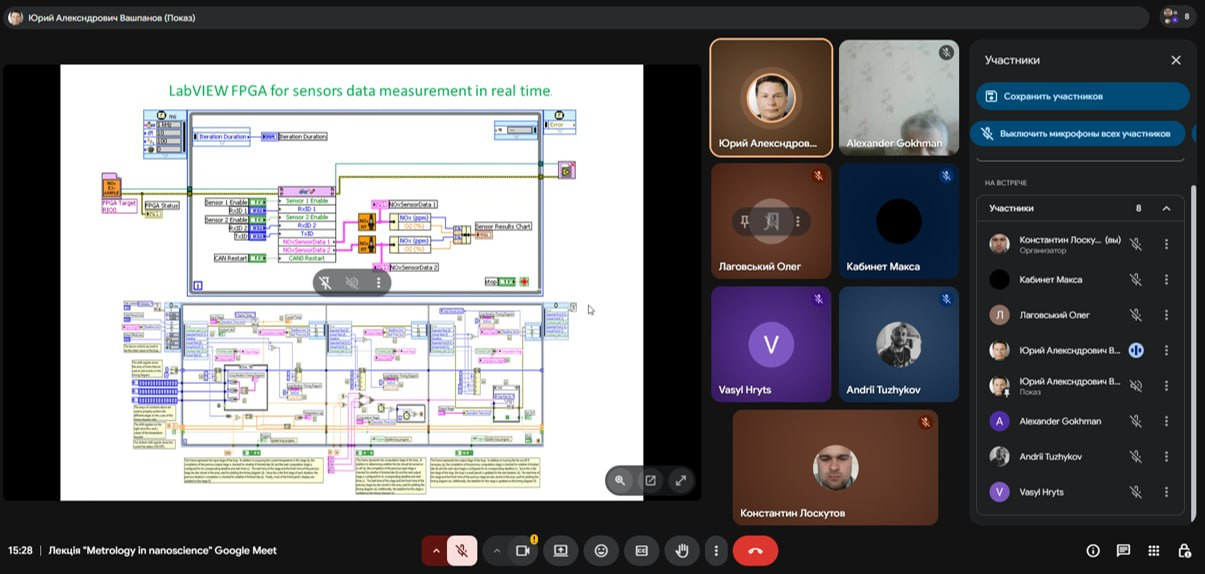Unpin the presentation from floating toolbar
Viewport: 1205px width, 574px height.
click(x=326, y=283)
